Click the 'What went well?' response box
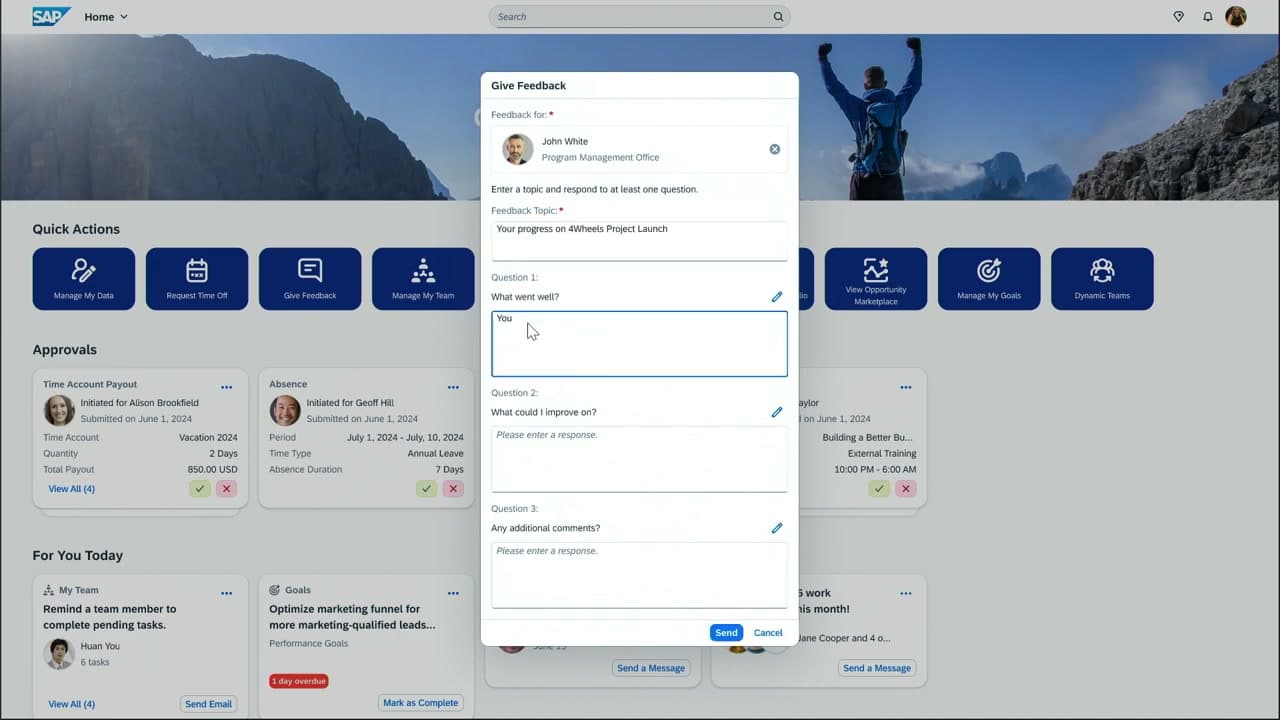 [639, 344]
